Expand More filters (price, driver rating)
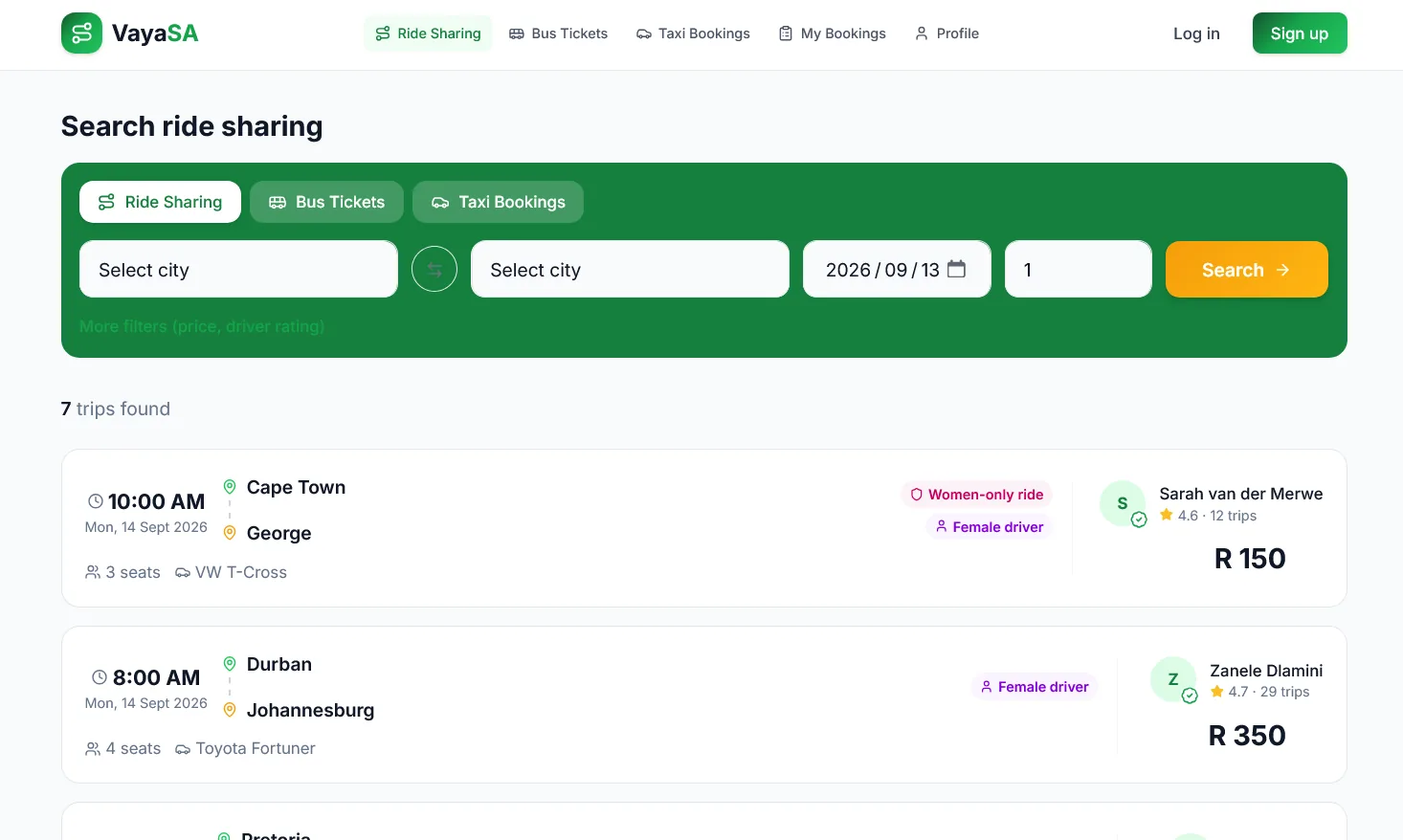The image size is (1403, 840). pos(202,326)
